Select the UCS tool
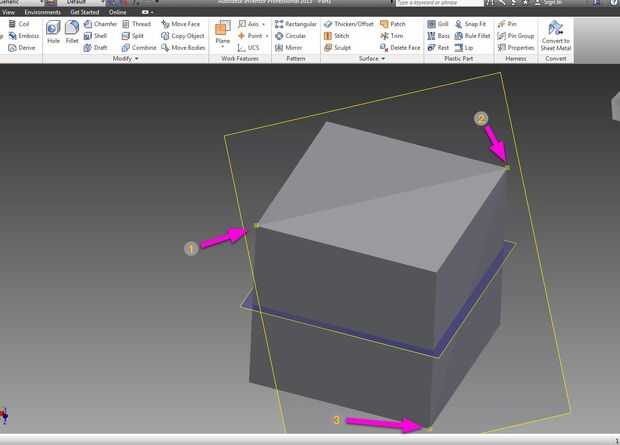Image resolution: width=620 pixels, height=445 pixels. pyautogui.click(x=248, y=48)
